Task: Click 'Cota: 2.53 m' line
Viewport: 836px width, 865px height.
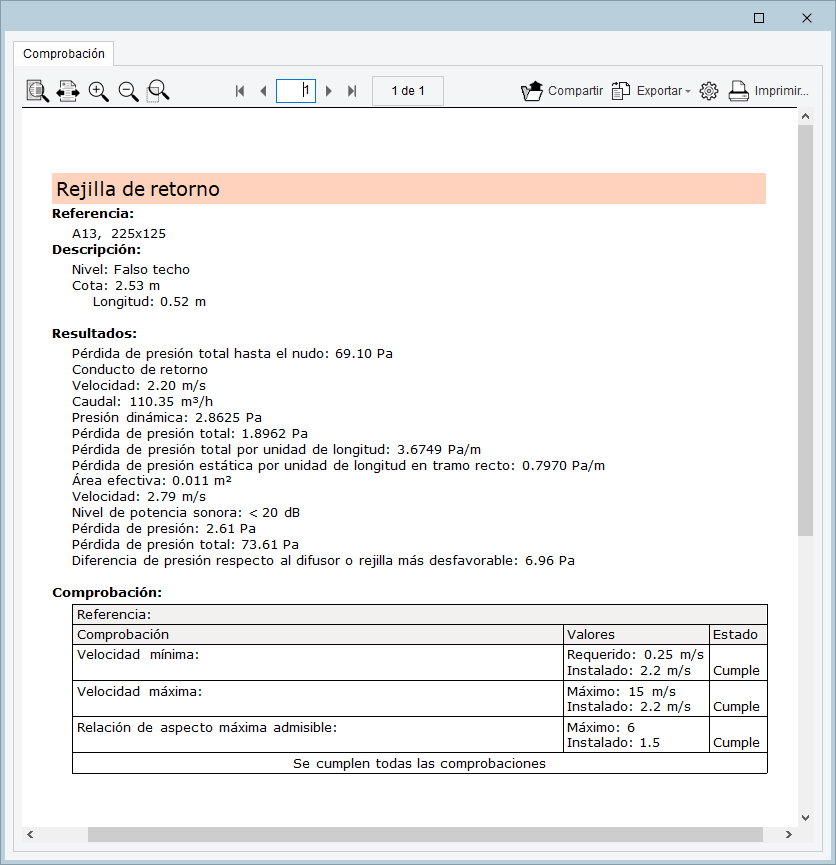Action: tap(116, 285)
